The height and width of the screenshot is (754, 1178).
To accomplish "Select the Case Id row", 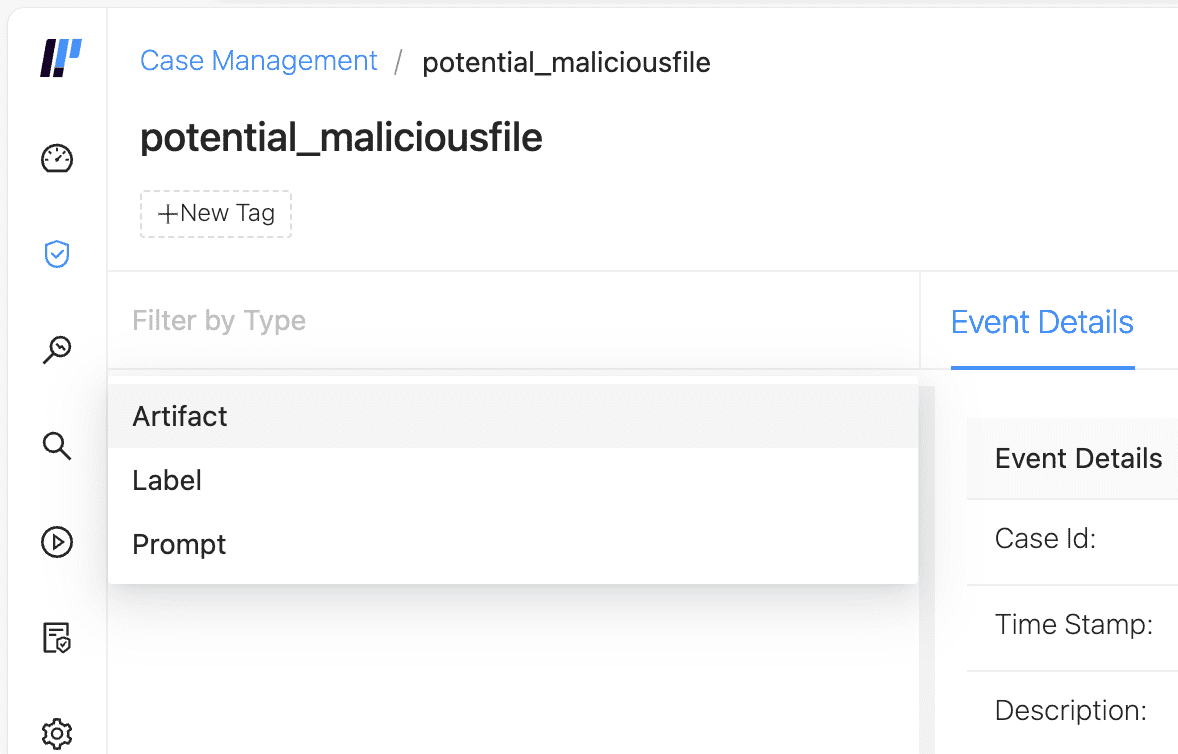I will coord(1045,540).
